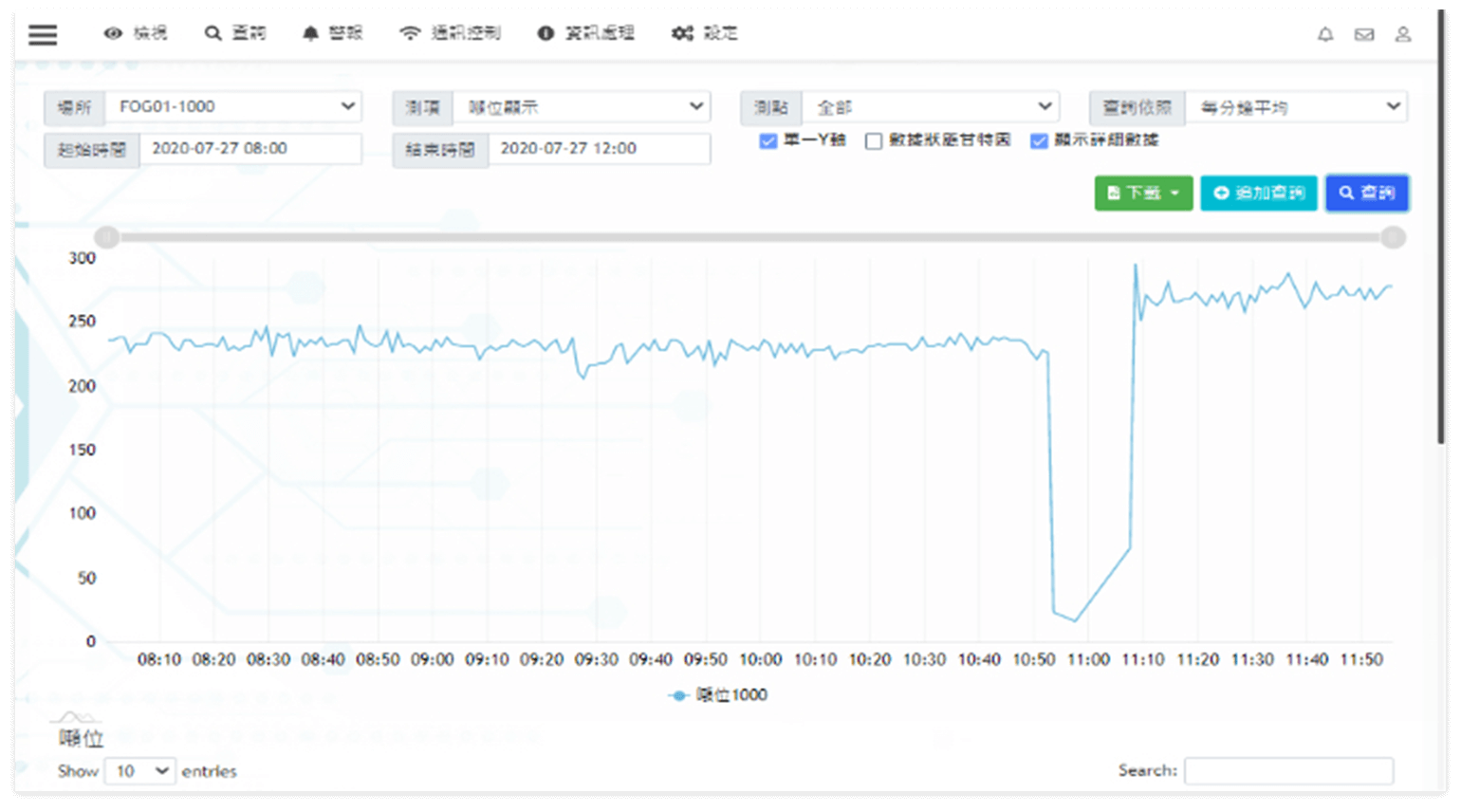Screen dimensions: 1461x812
Task: Open the Show entries count dropdown
Action: click(139, 771)
